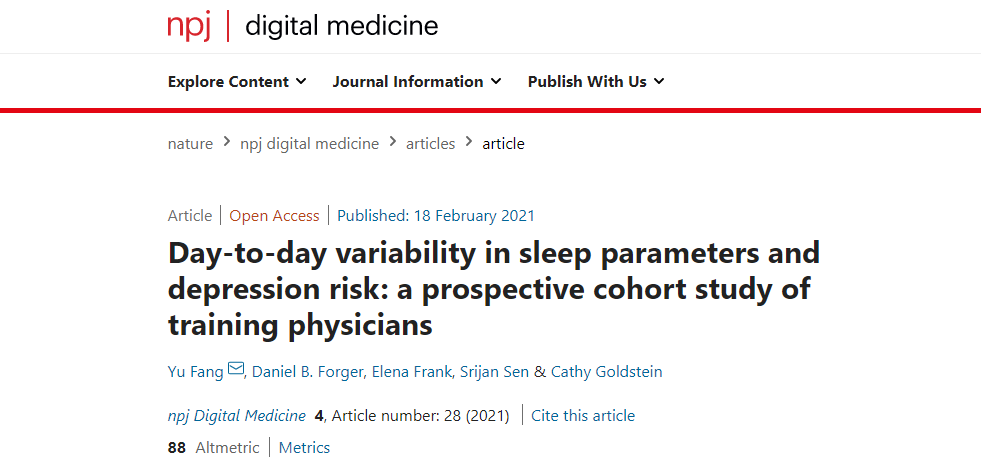This screenshot has width=981, height=463.
Task: View author Srijan Sen's info
Action: (x=494, y=372)
